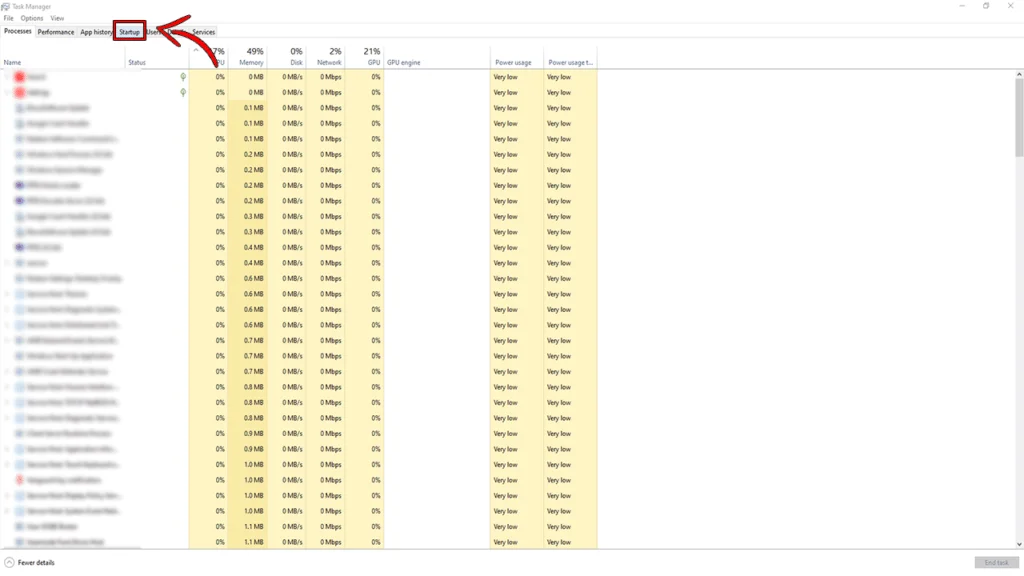The width and height of the screenshot is (1024, 576).
Task: Click the red app icon in the first process row
Action: (20, 77)
